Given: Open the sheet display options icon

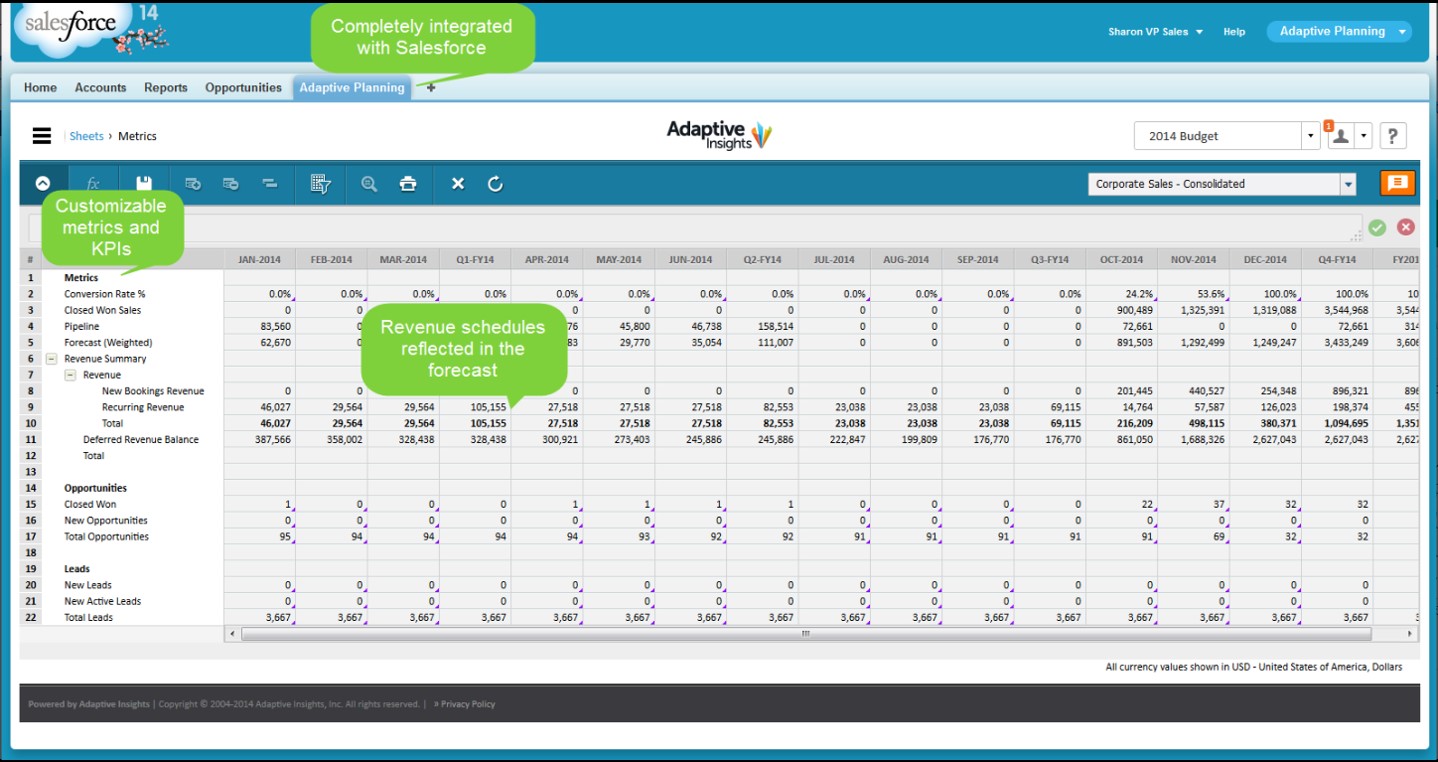Looking at the screenshot, I should 320,184.
